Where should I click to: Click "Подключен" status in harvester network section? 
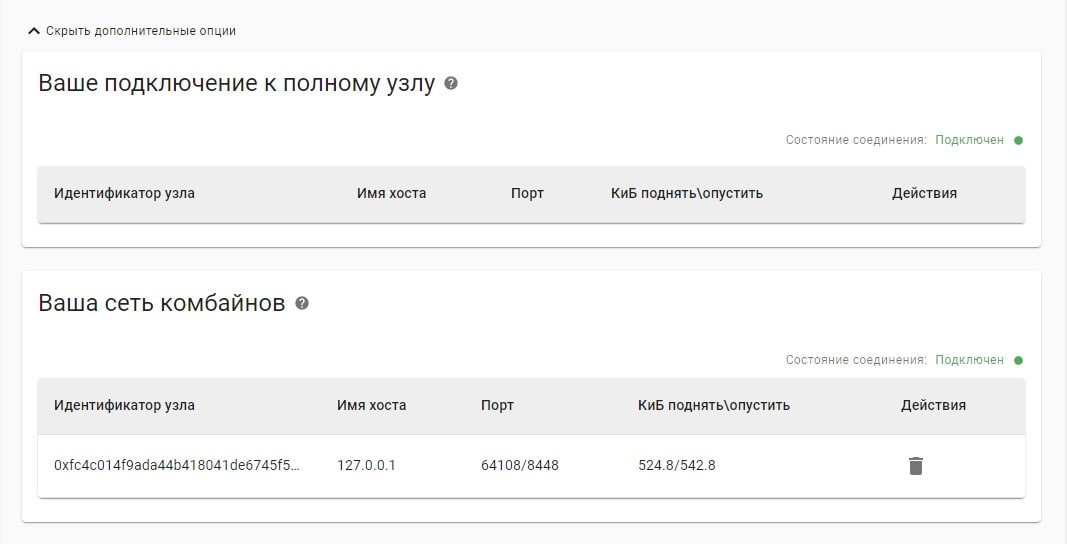coord(969,360)
